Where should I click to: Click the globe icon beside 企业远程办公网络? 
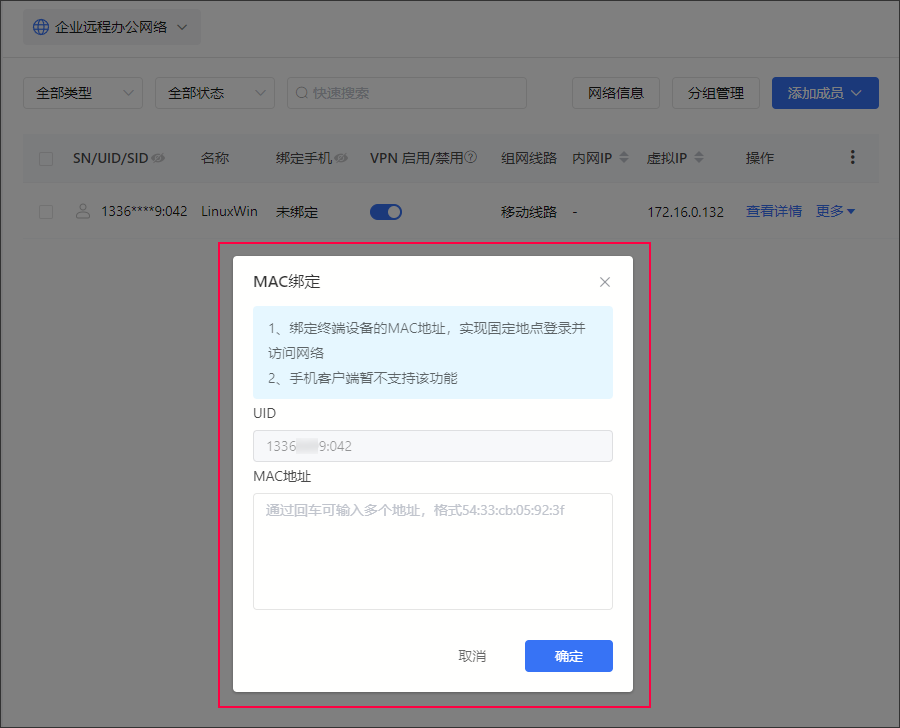pos(41,27)
